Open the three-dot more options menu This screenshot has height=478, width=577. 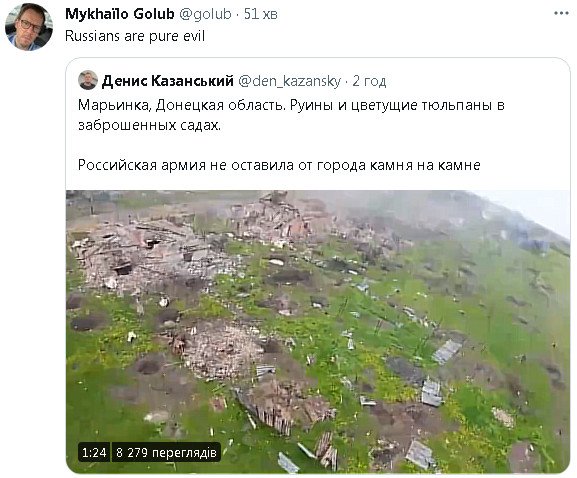coord(561,13)
